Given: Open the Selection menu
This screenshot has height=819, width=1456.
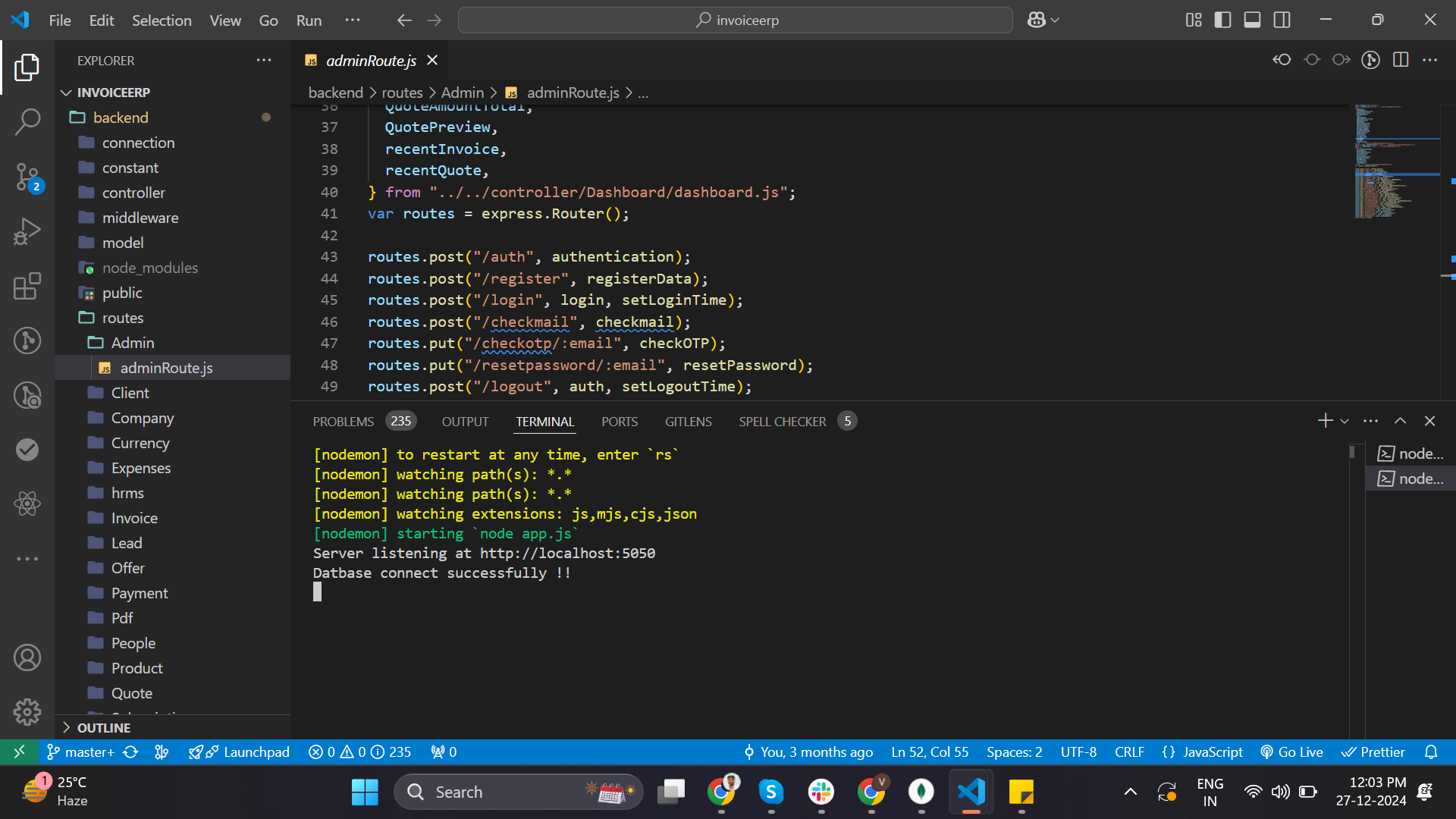Looking at the screenshot, I should tap(162, 20).
